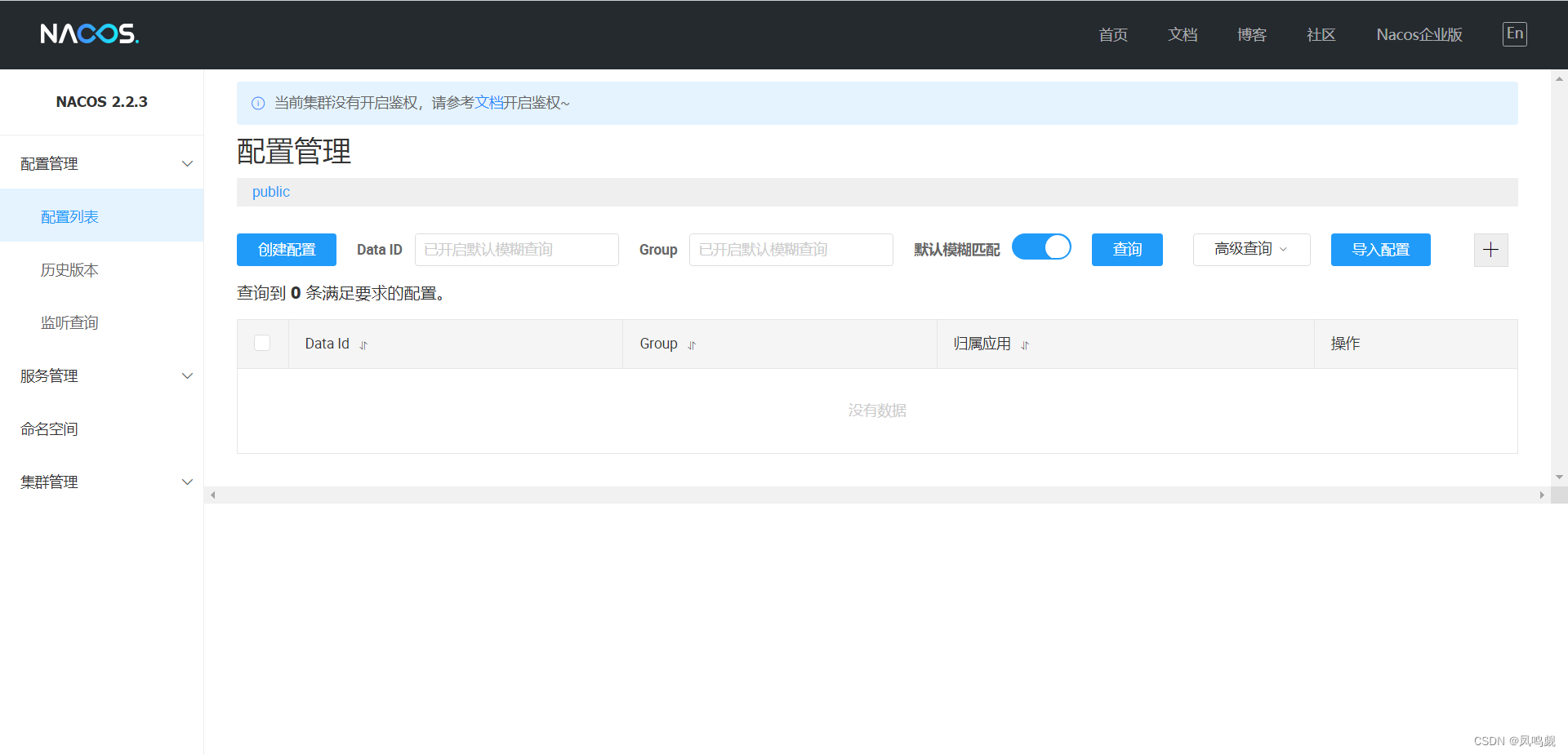Click the 导入配置 button
Screen dimensions: 1568x755
coord(1381,250)
